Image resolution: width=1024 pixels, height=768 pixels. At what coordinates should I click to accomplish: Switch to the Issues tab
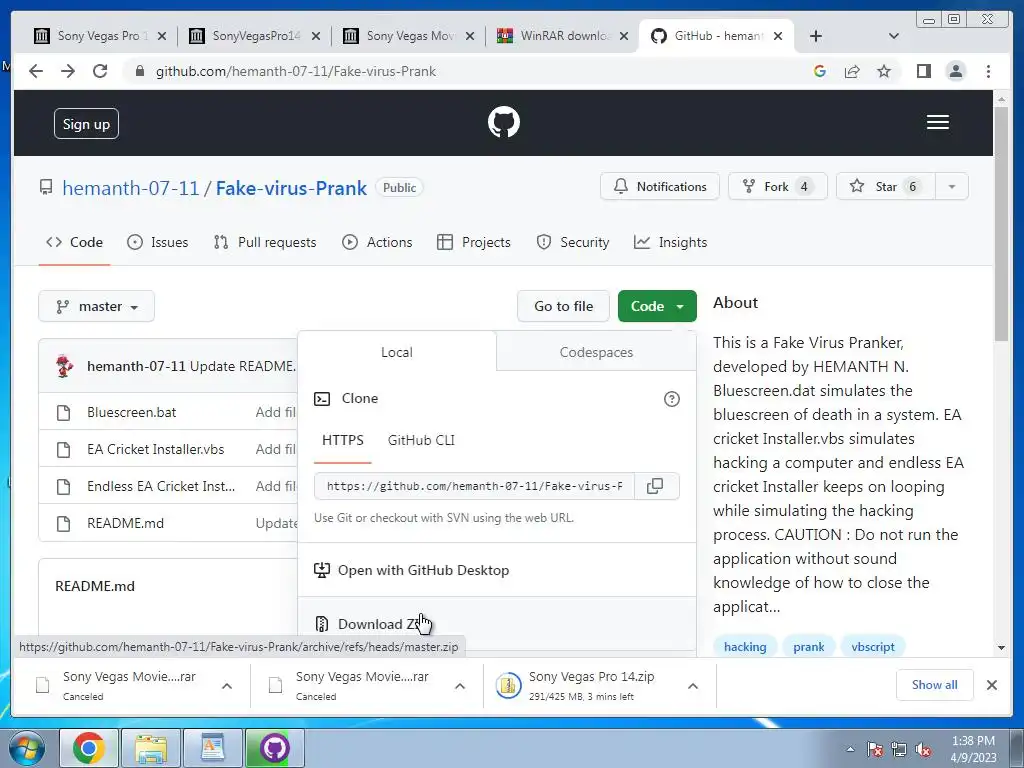click(x=157, y=242)
